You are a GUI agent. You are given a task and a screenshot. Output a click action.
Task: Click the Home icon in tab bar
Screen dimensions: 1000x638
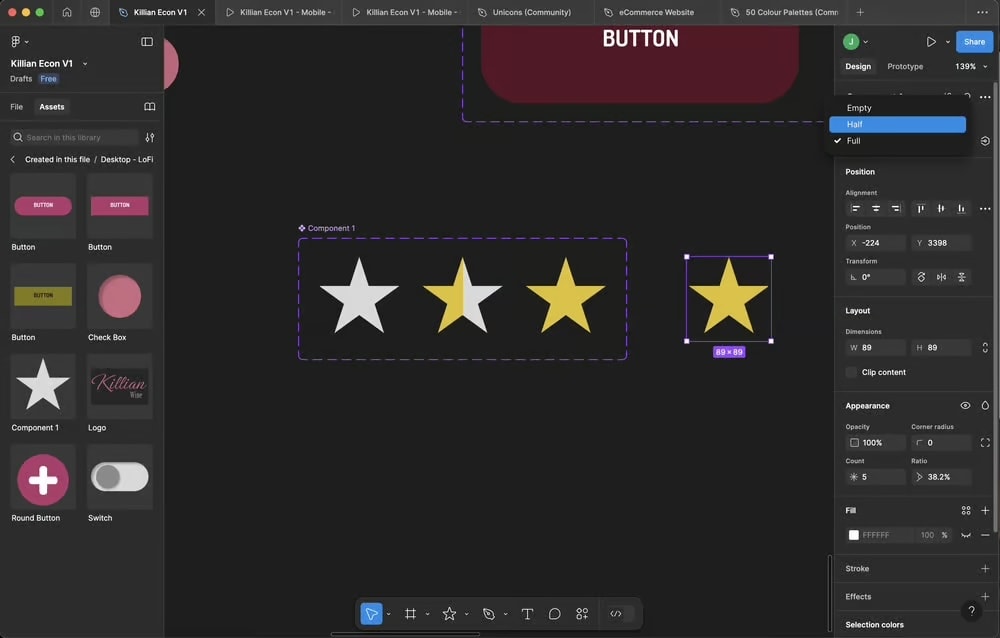pos(67,12)
